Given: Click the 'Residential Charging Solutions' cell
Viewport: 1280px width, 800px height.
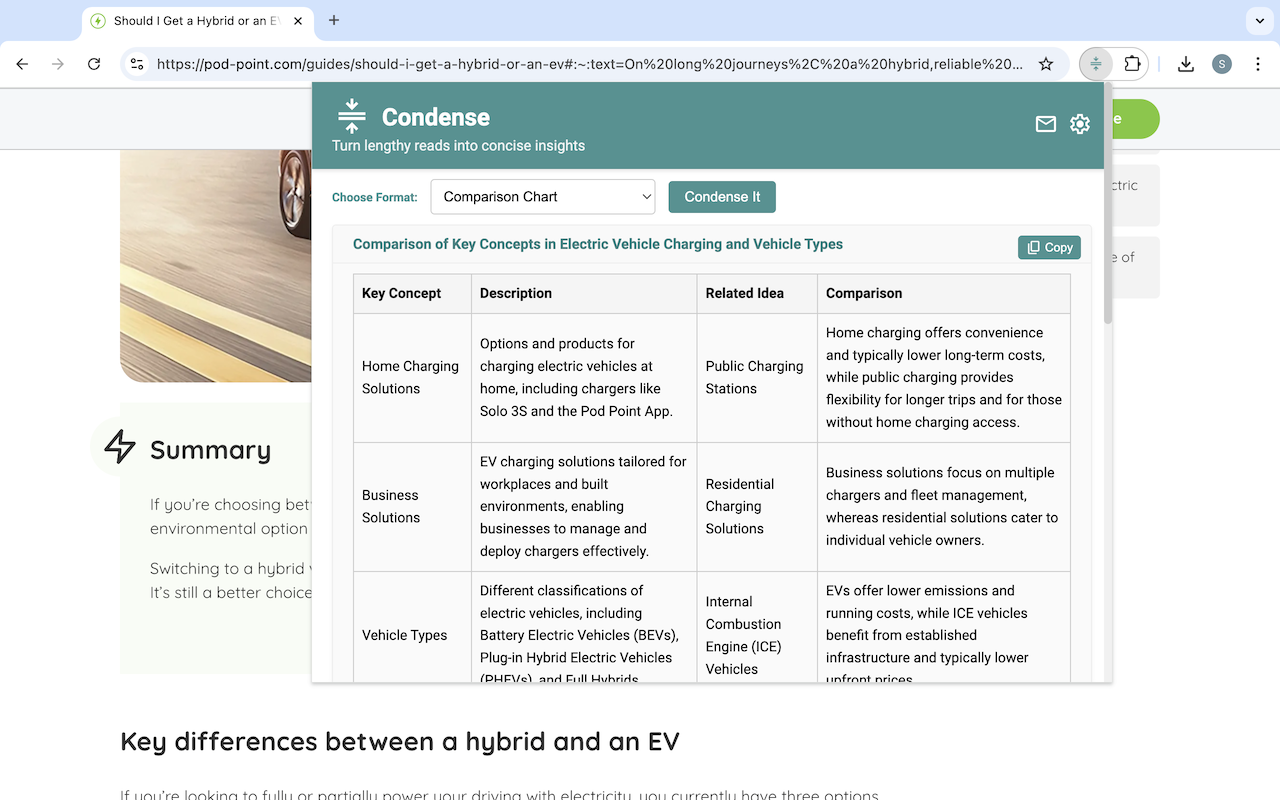Looking at the screenshot, I should pyautogui.click(x=757, y=507).
